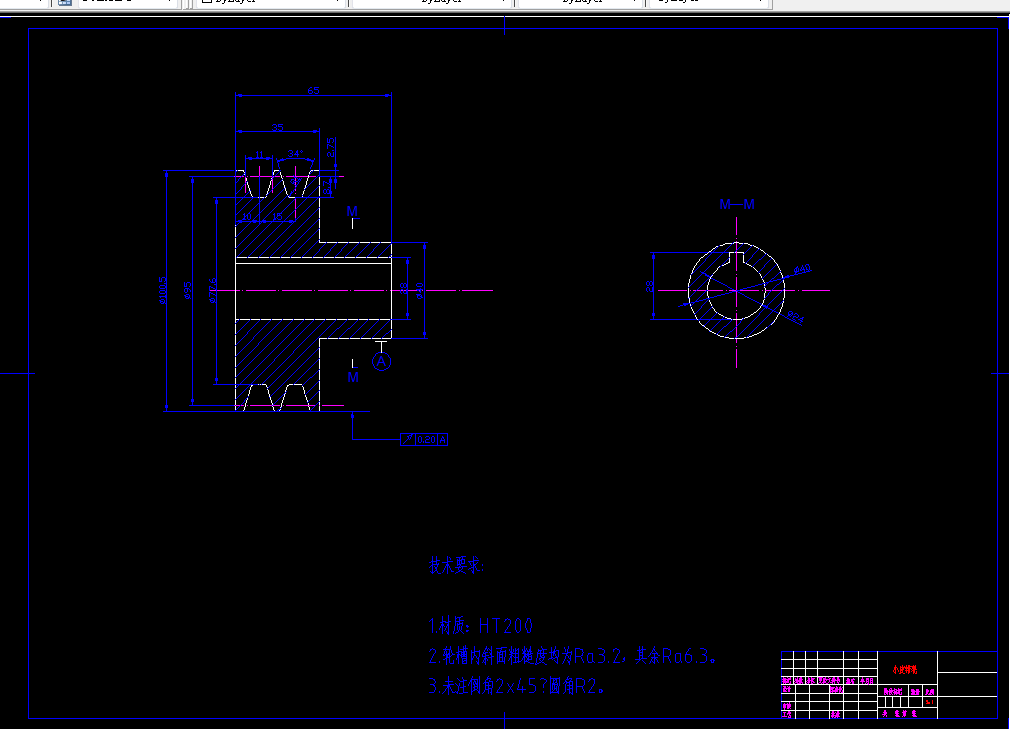Image resolution: width=1010 pixels, height=729 pixels.
Task: Click the 1.材质: HT200 note
Action: coord(481,625)
